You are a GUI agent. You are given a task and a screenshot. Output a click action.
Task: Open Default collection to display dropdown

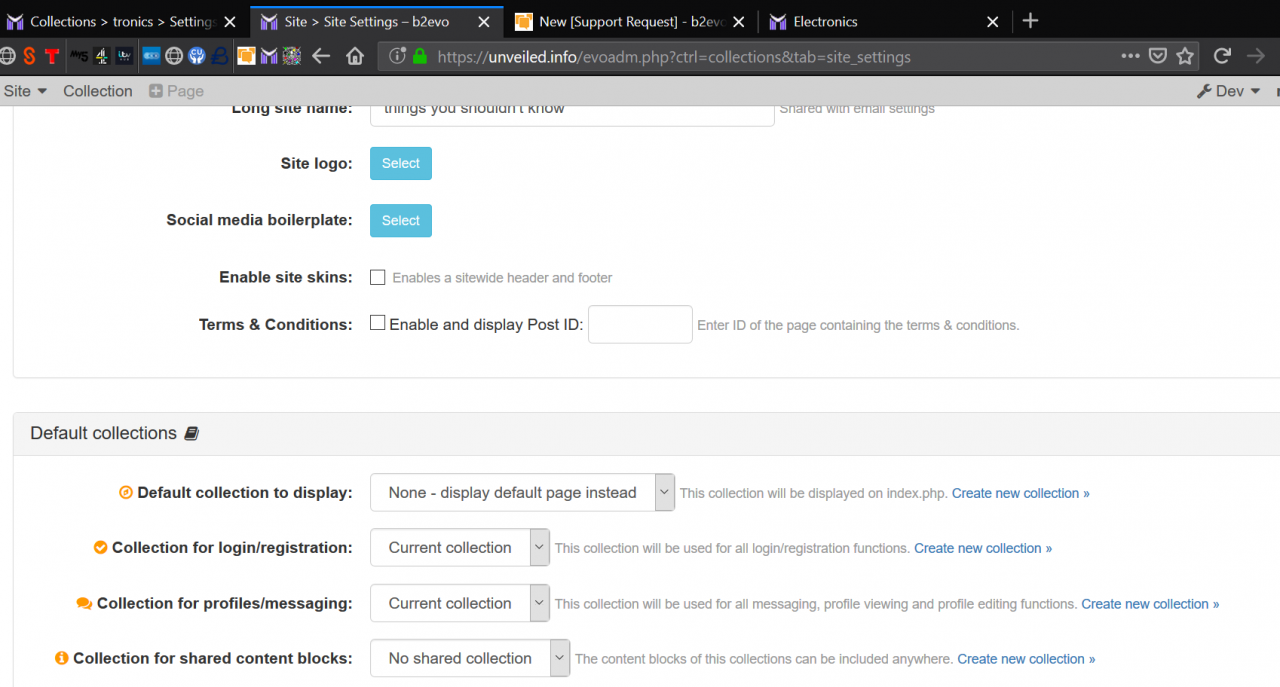[522, 492]
